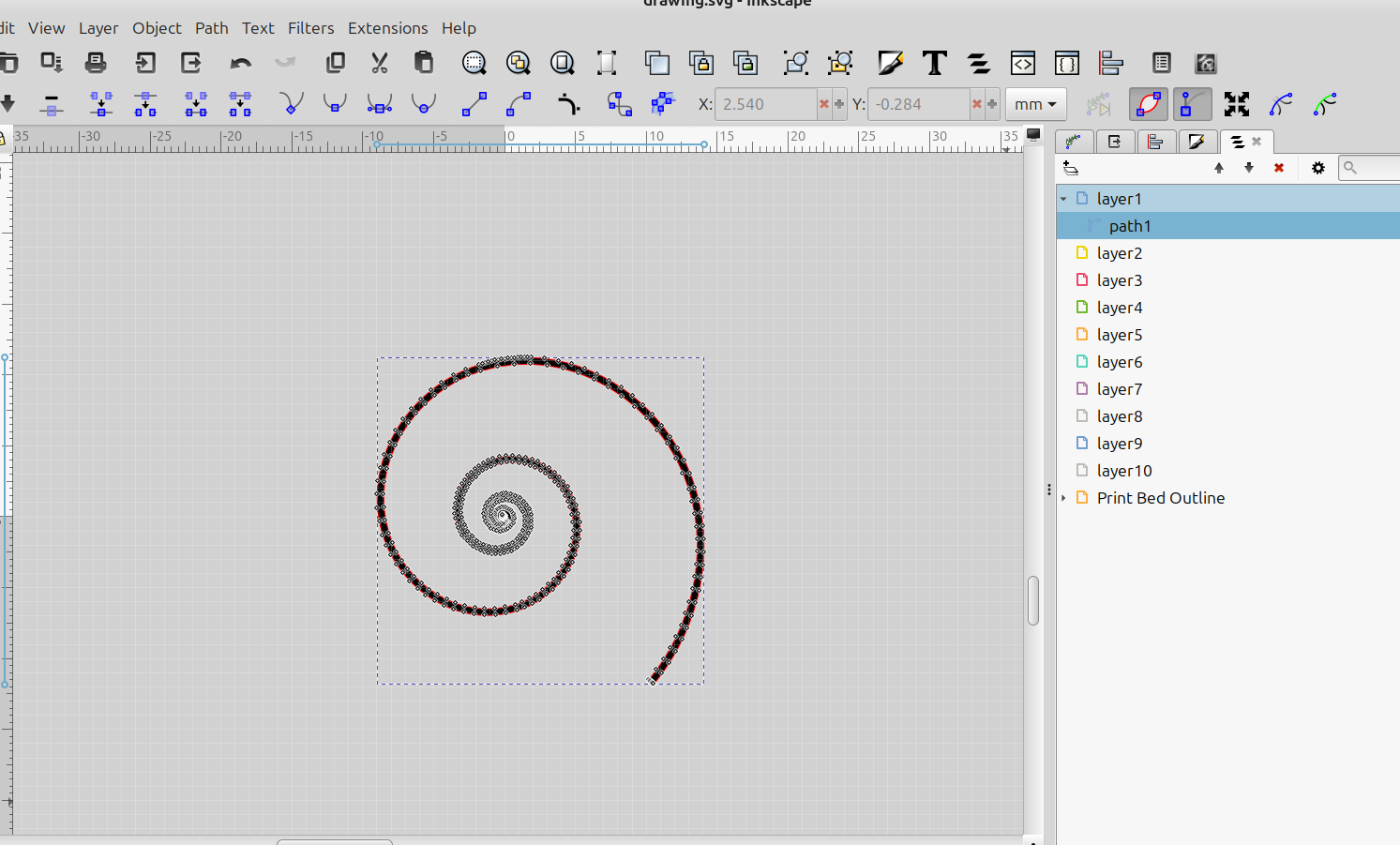Select layer5 in the layers list
Viewport: 1400px width, 845px height.
tap(1119, 335)
